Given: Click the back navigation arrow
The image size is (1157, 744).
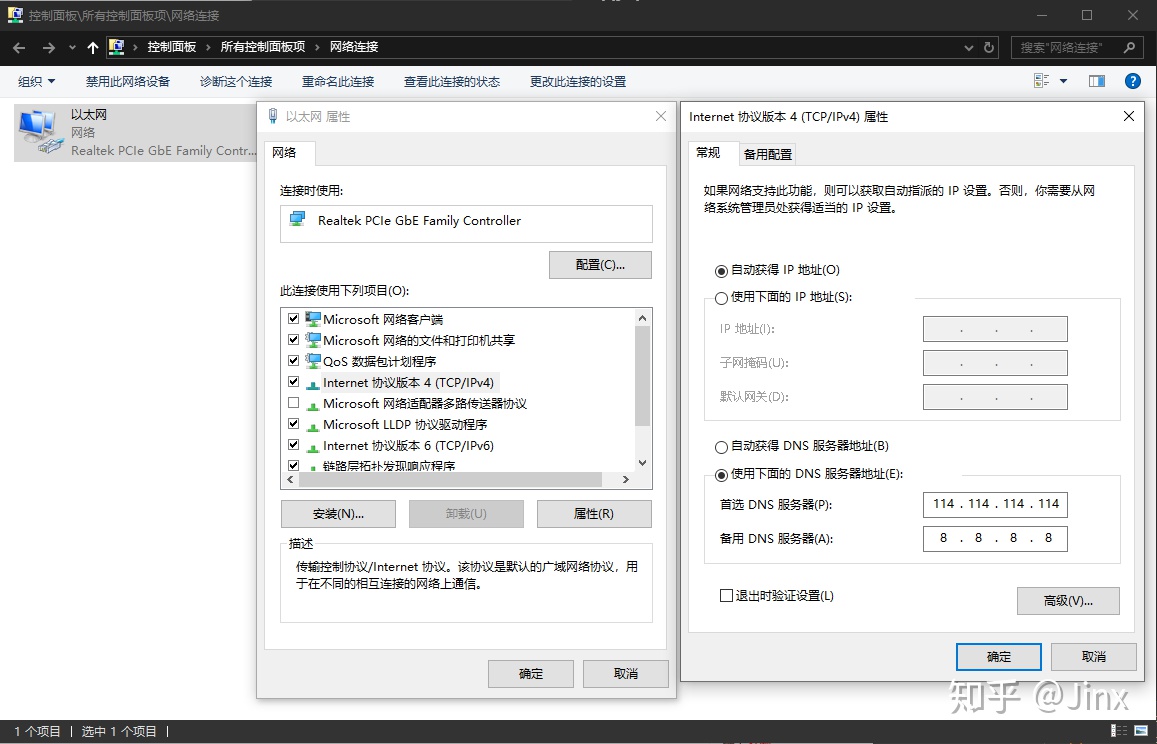Looking at the screenshot, I should (17, 47).
